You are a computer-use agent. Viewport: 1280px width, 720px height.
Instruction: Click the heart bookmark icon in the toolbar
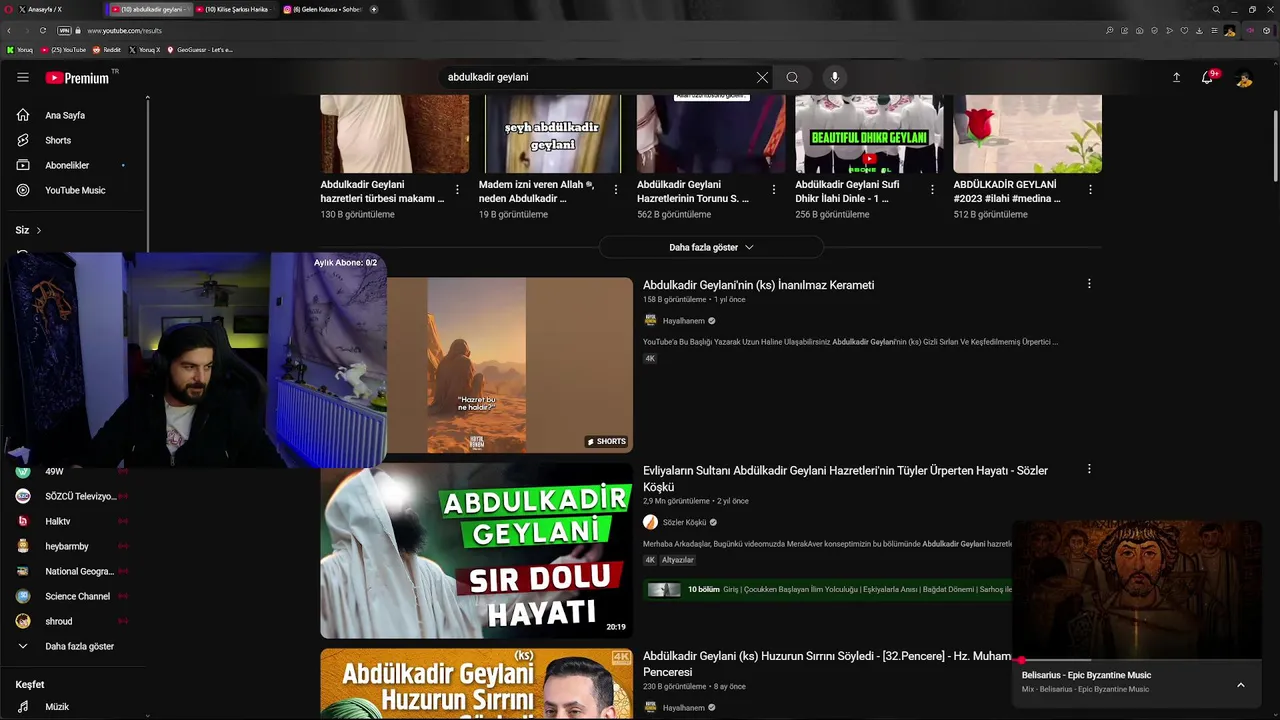[1185, 30]
